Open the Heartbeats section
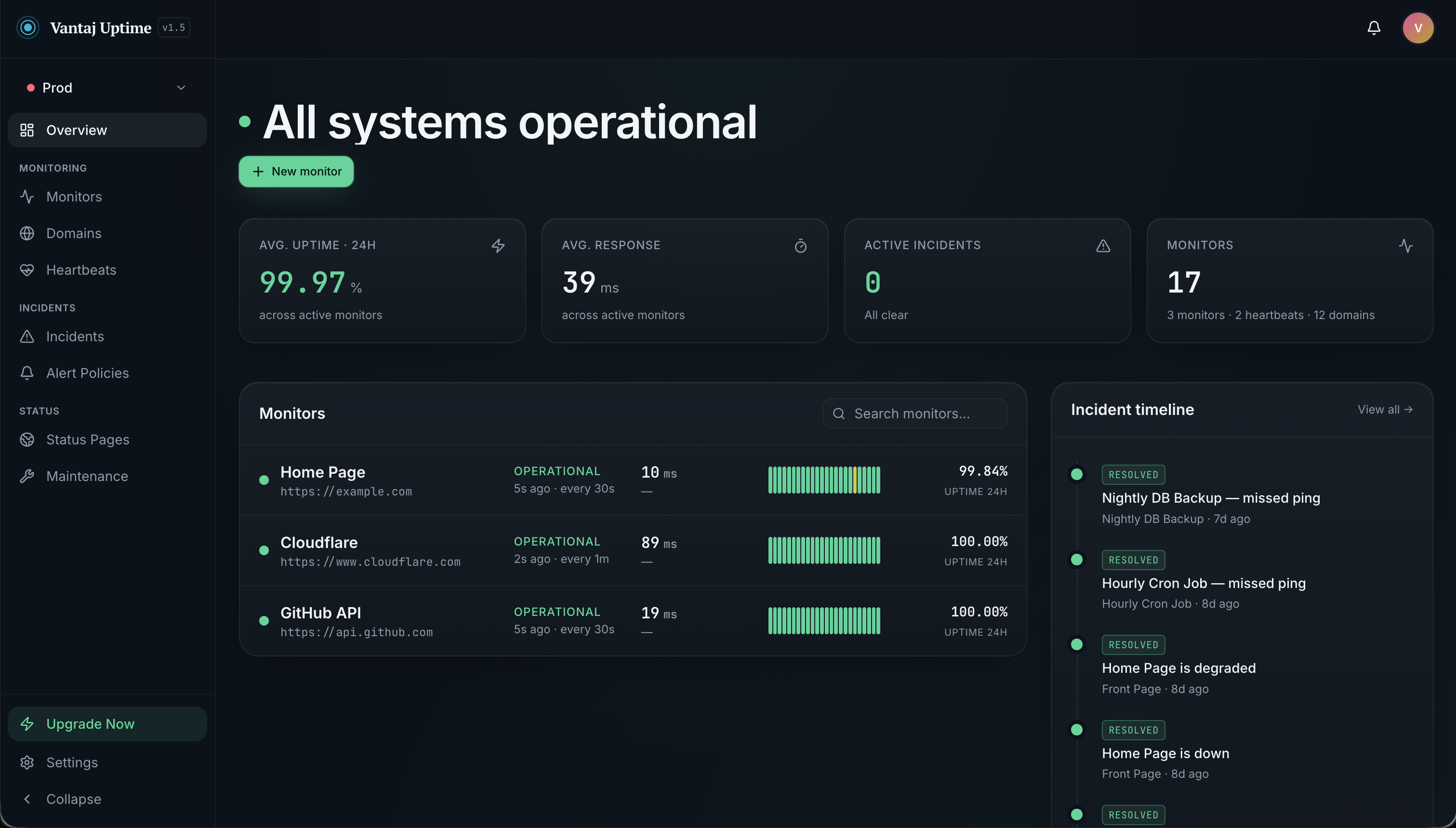This screenshot has height=828, width=1456. [x=107, y=270]
